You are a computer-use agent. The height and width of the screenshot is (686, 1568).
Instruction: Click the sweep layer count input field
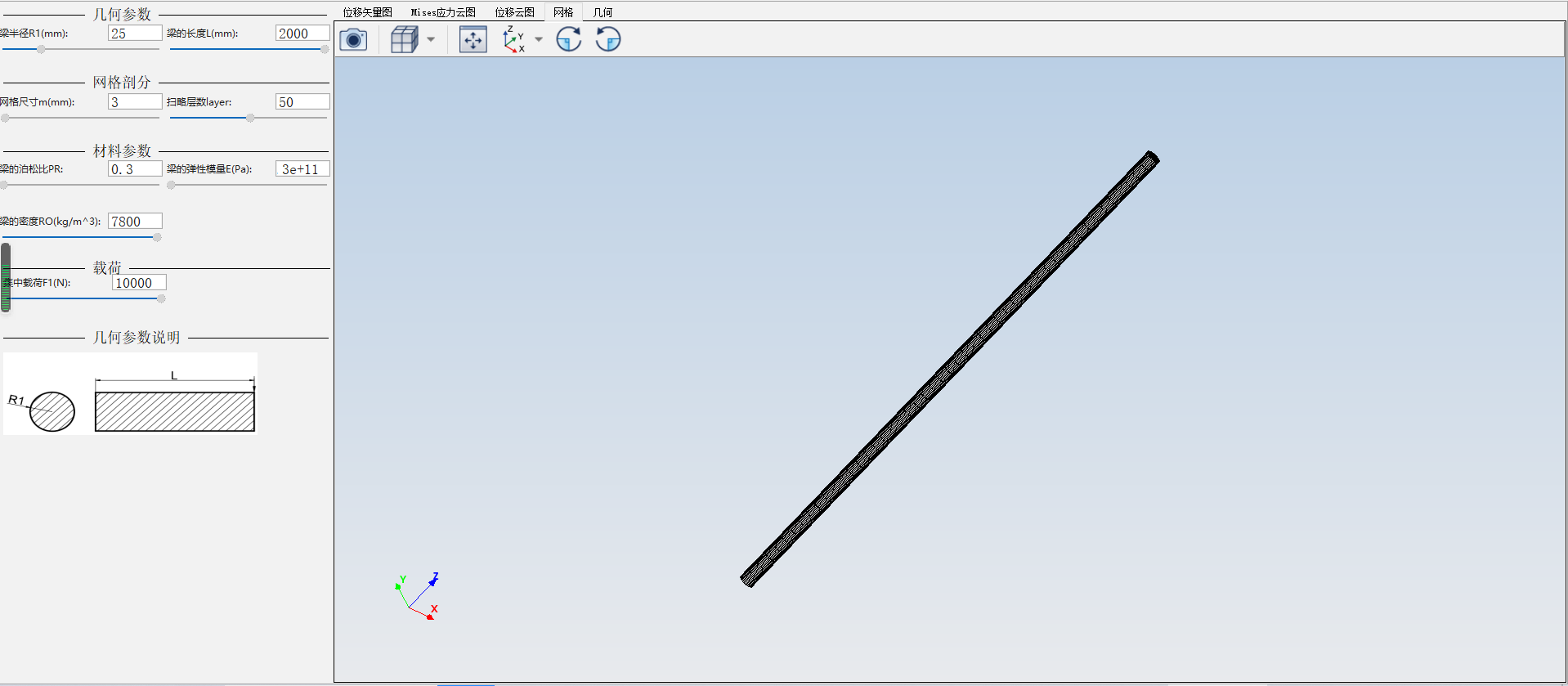(x=302, y=102)
